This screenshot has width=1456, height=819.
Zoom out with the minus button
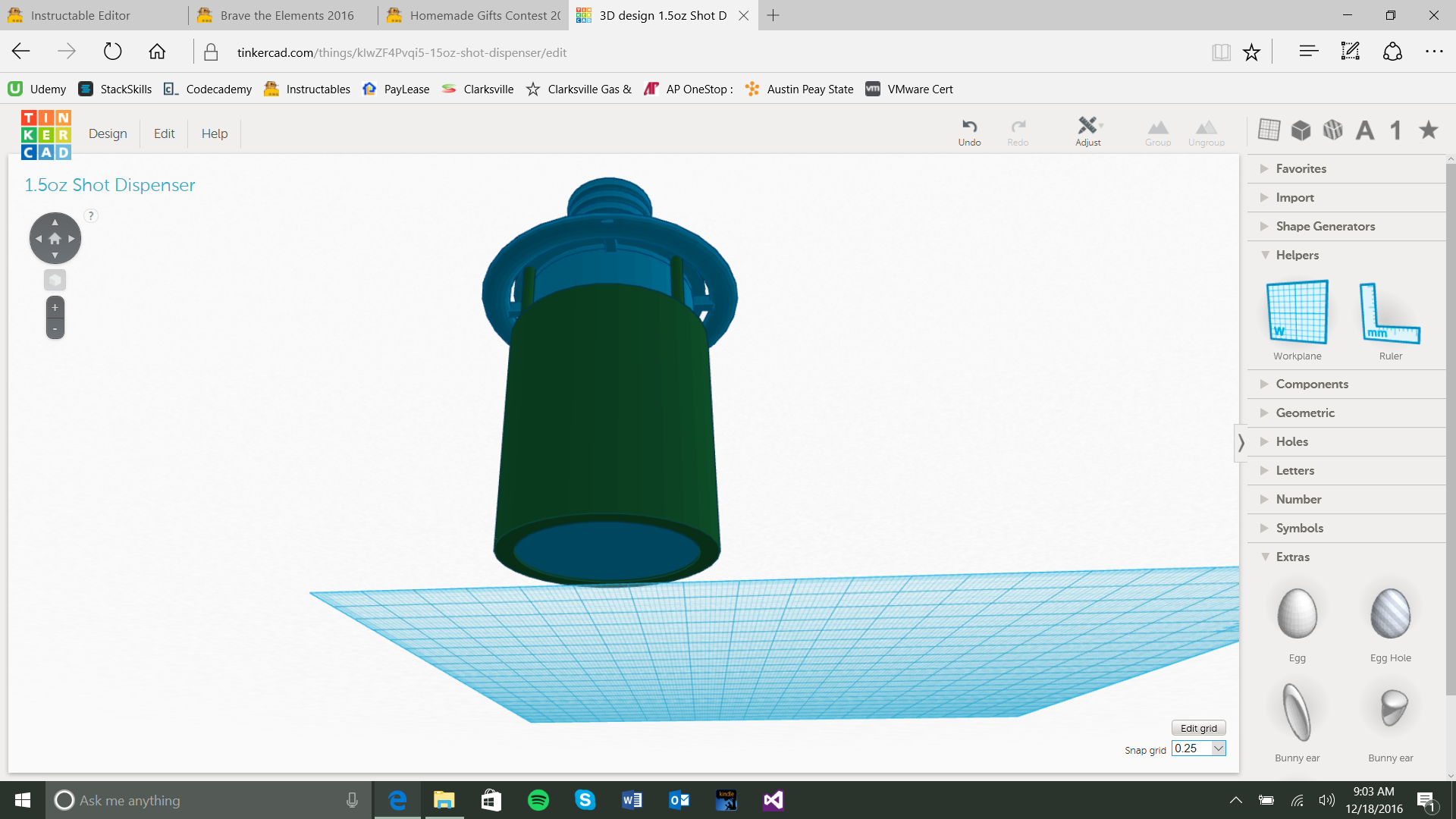pos(55,328)
